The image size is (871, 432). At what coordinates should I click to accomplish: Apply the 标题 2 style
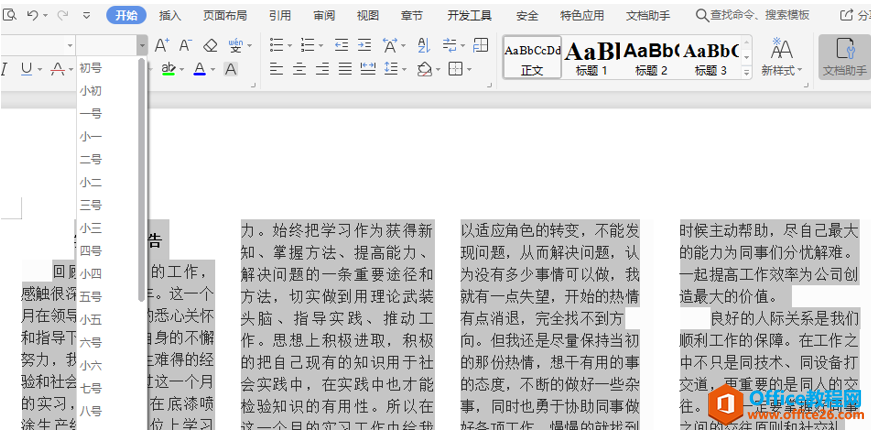[651, 58]
